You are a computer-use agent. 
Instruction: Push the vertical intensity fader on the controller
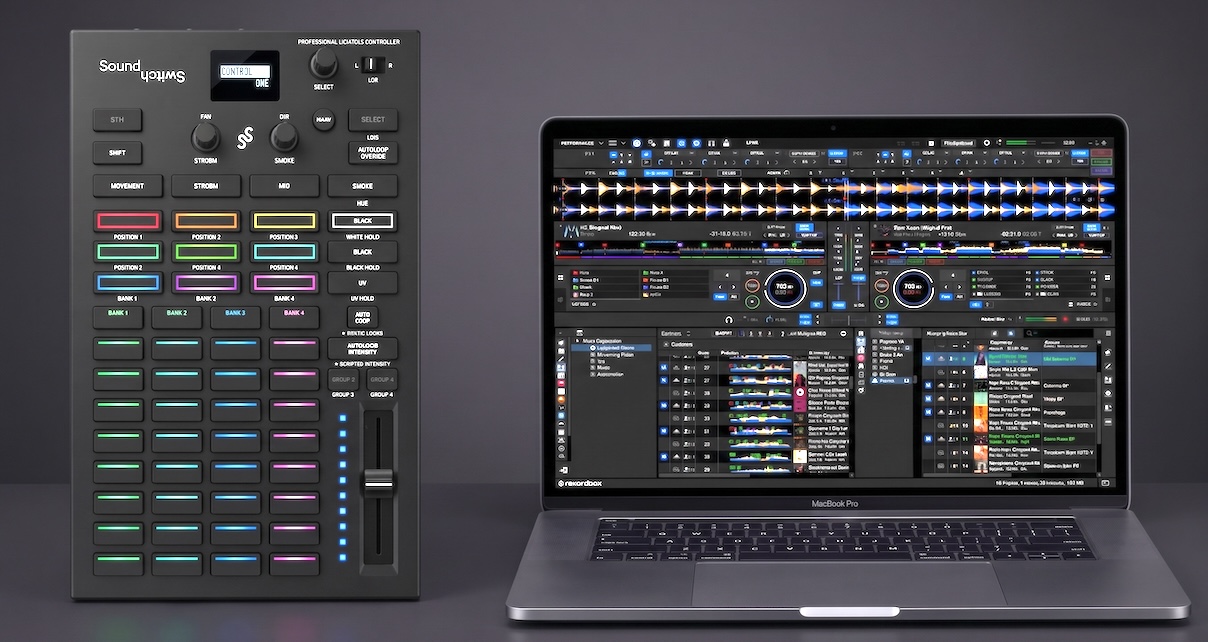click(378, 482)
